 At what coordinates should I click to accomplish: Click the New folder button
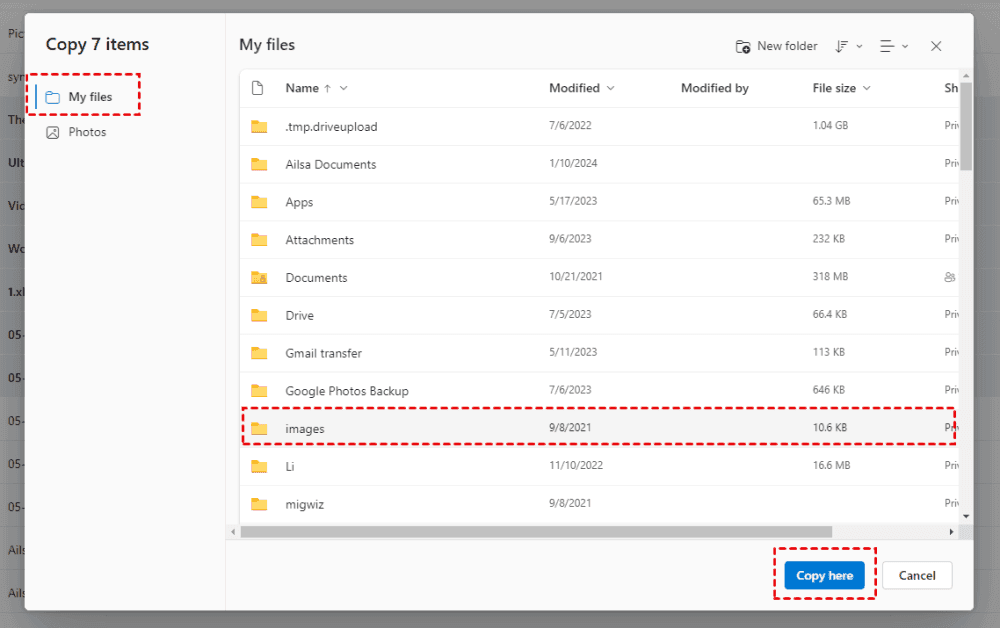776,46
